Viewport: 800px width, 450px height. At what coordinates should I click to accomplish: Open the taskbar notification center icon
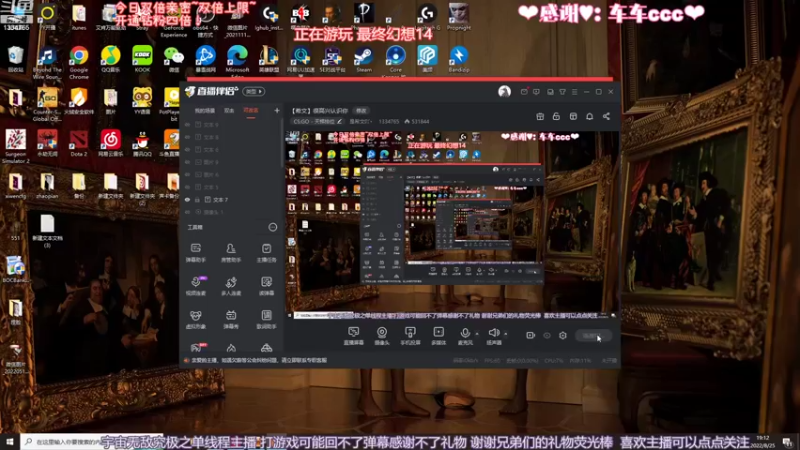[787, 442]
